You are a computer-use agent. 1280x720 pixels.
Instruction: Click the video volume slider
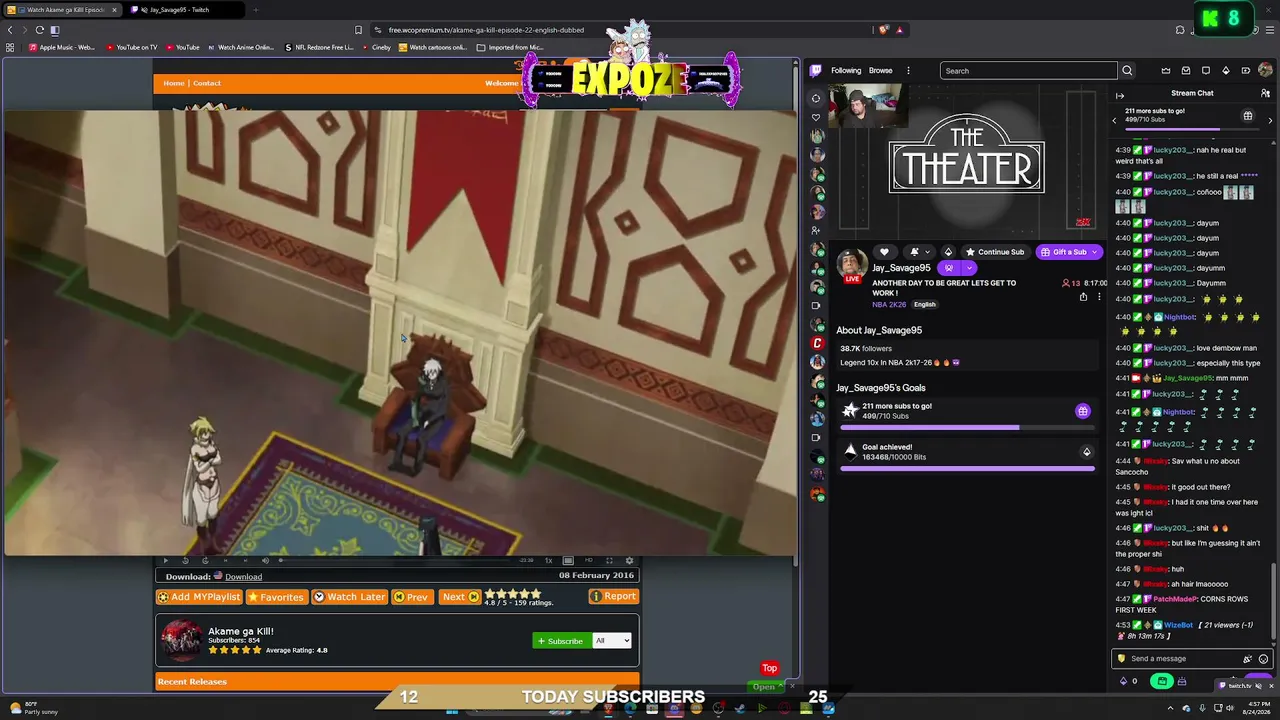point(264,561)
